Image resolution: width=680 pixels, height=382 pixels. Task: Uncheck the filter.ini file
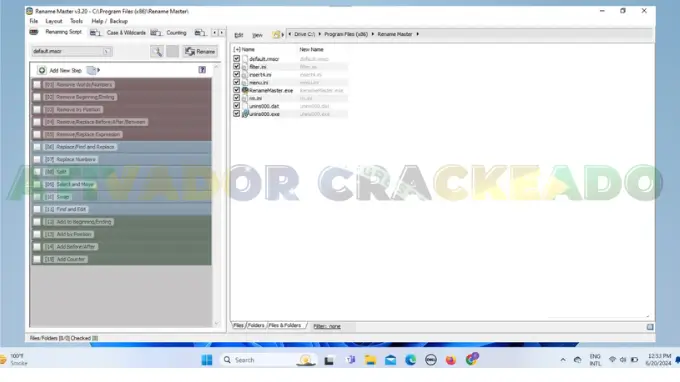tap(236, 66)
